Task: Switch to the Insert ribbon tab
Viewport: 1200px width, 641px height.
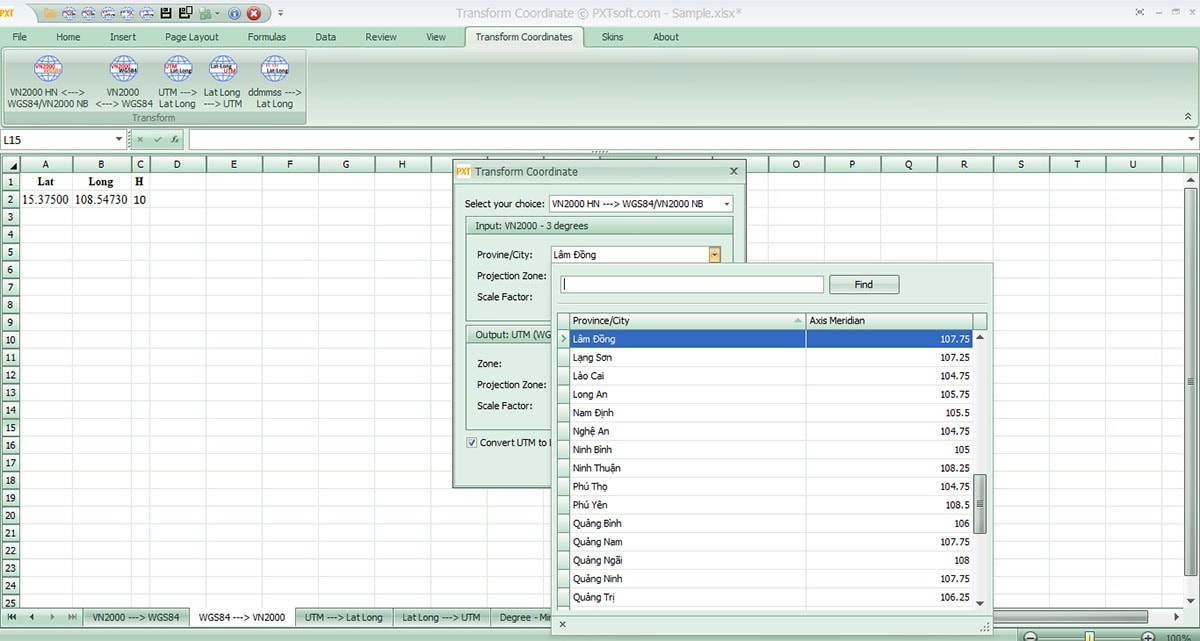Action: point(123,37)
